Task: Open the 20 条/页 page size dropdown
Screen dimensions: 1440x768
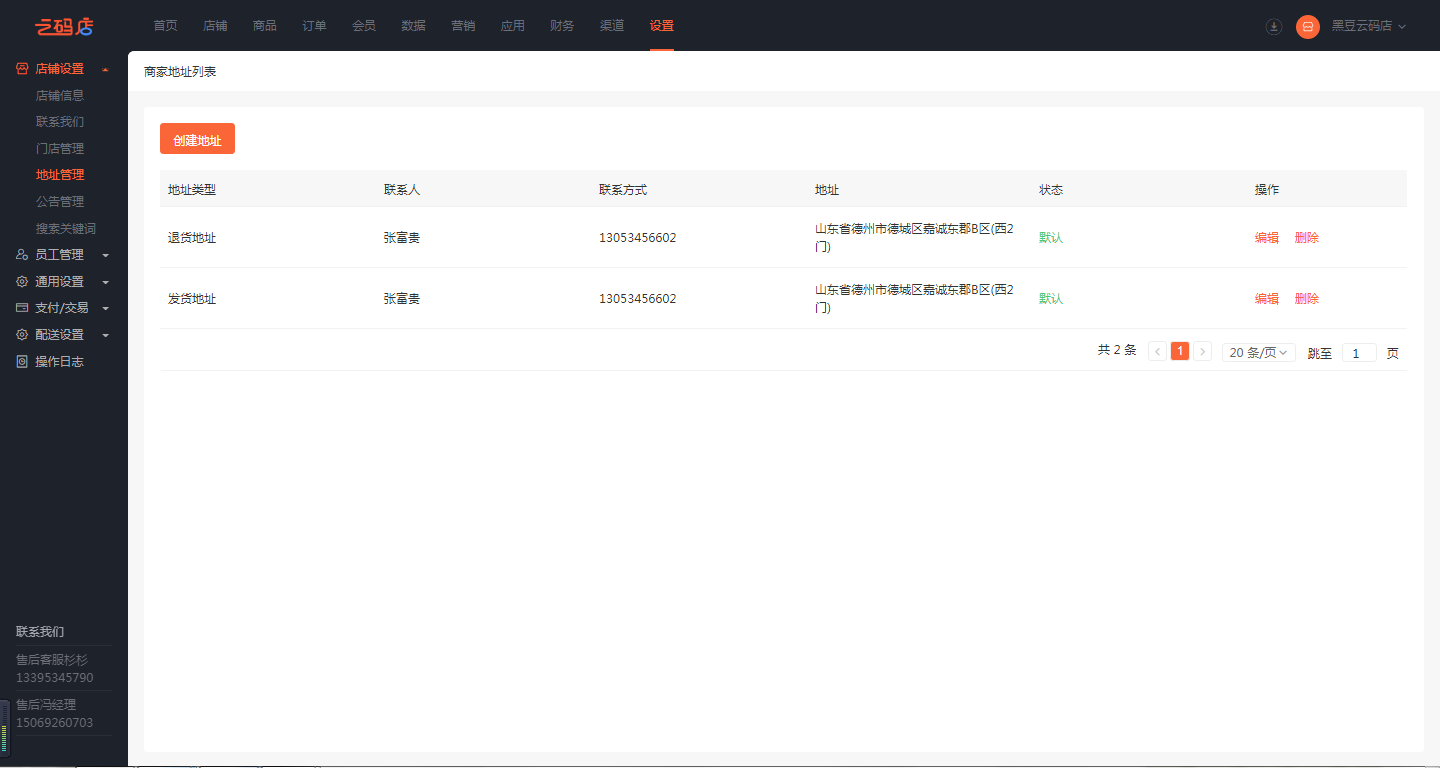Action: click(1258, 352)
